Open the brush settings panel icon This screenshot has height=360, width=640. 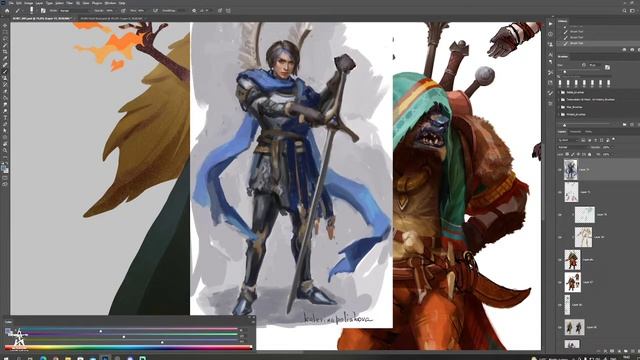tap(43, 11)
